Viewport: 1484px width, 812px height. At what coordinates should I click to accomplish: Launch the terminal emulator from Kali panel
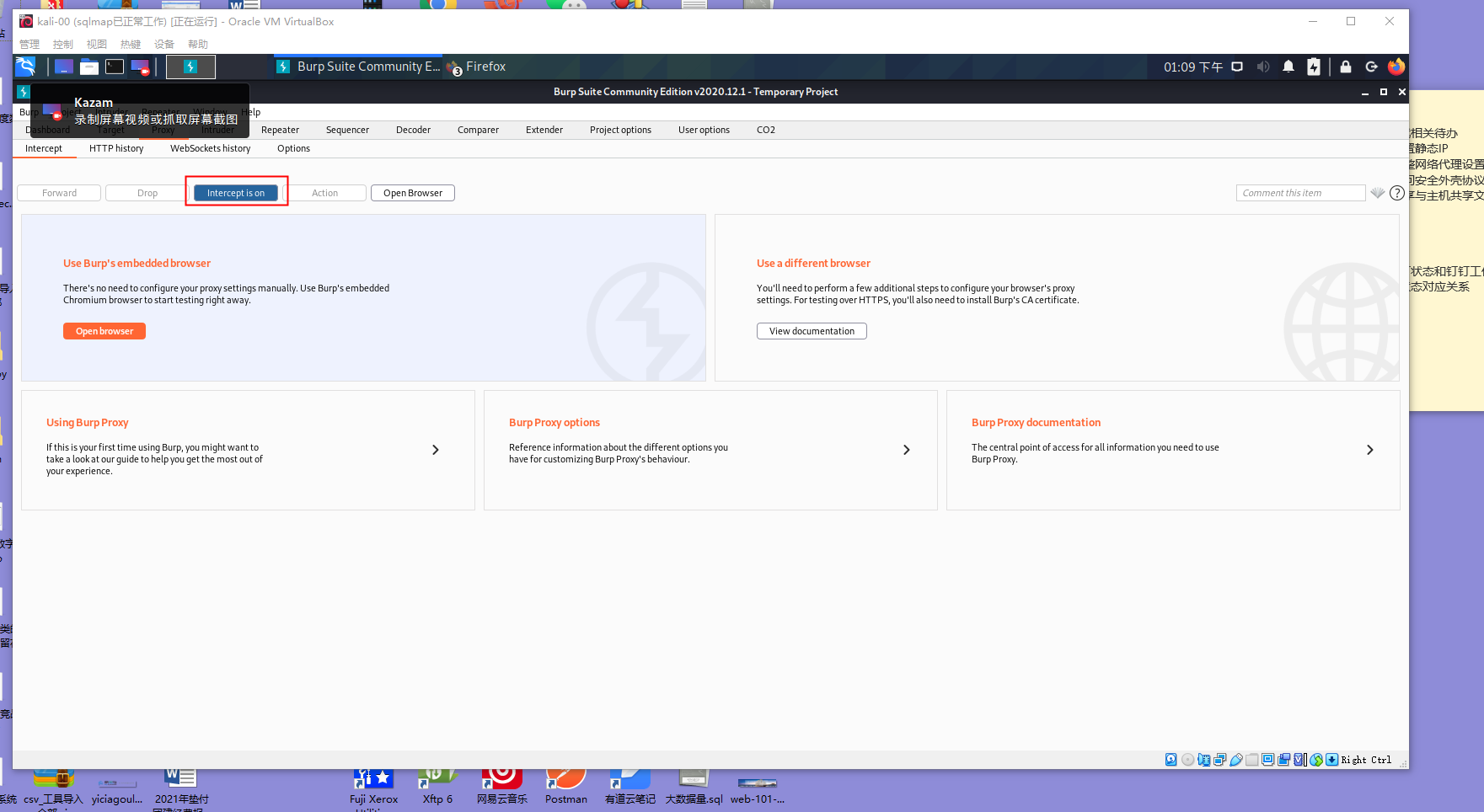115,67
